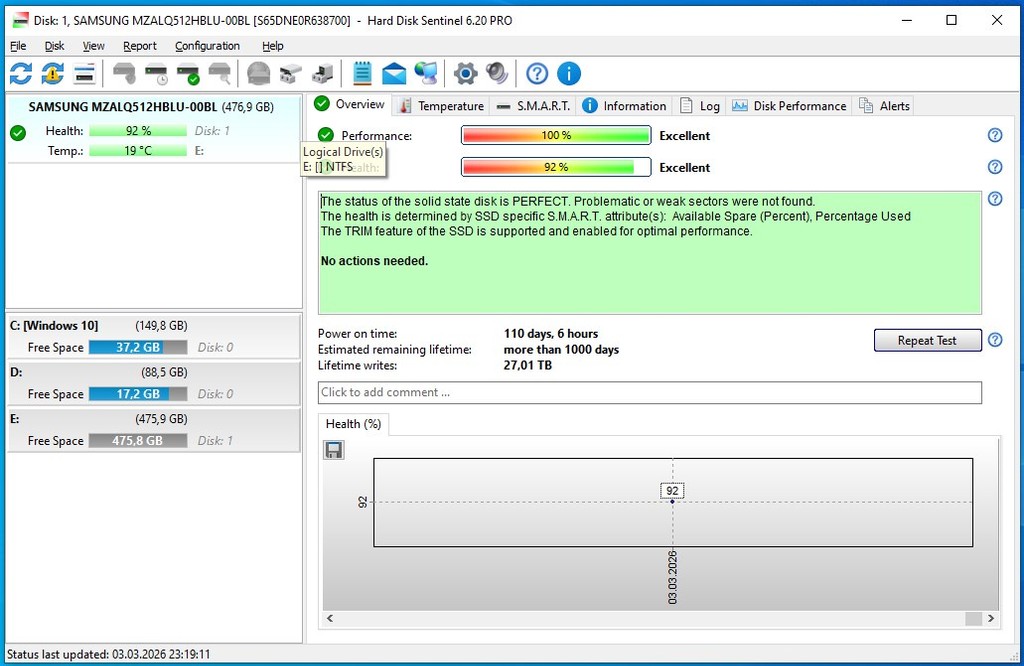The height and width of the screenshot is (666, 1024).
Task: Click help icon next to Performance bar
Action: coord(995,136)
